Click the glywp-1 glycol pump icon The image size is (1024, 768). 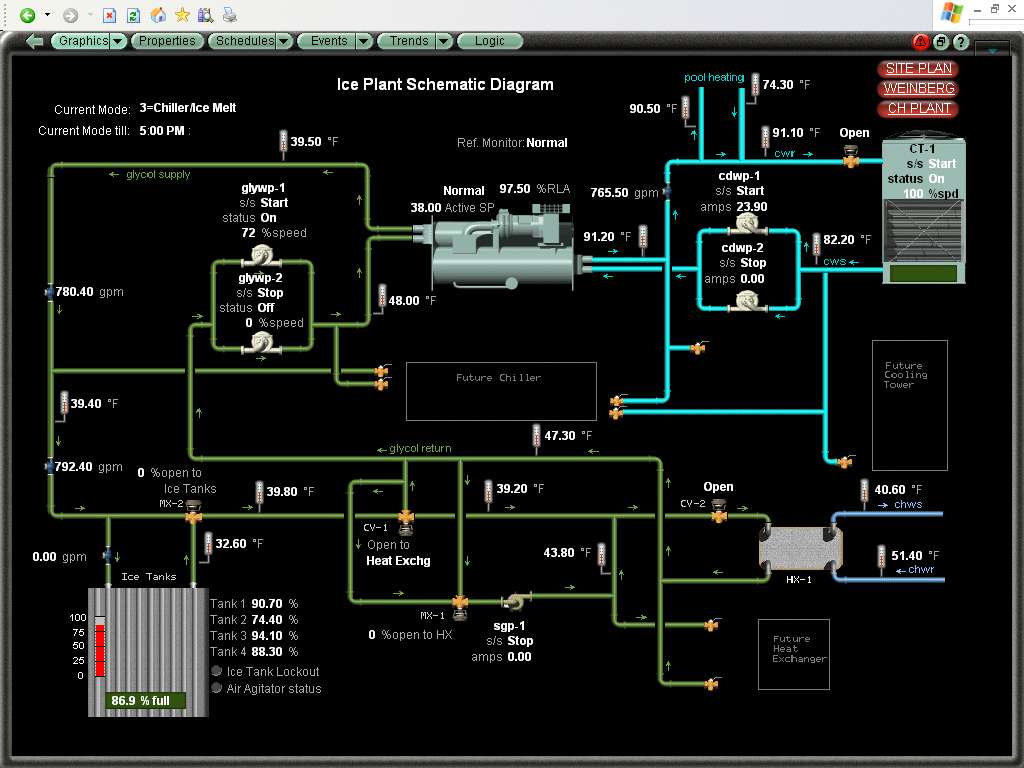click(x=263, y=254)
